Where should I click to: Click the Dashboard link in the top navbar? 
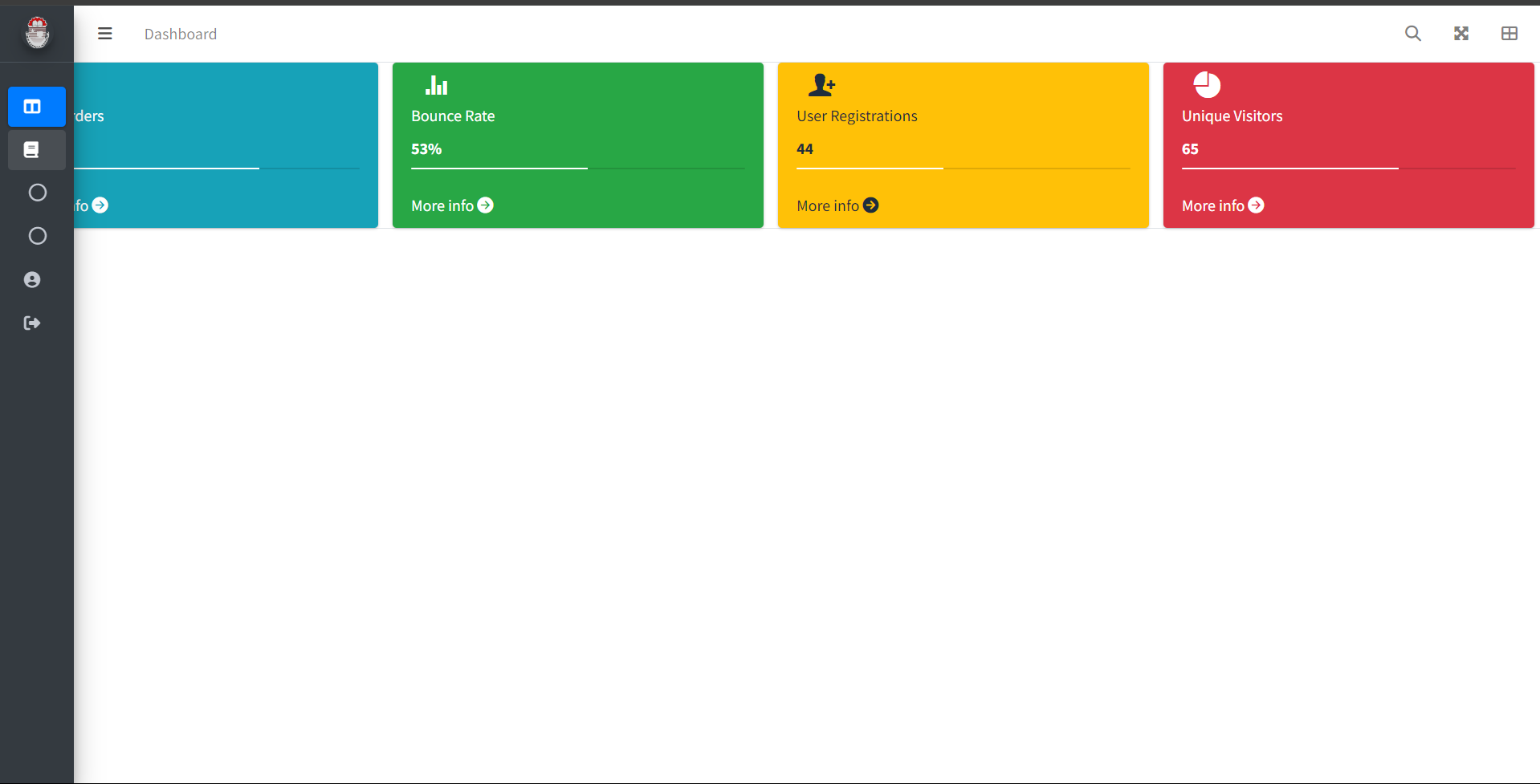[180, 34]
